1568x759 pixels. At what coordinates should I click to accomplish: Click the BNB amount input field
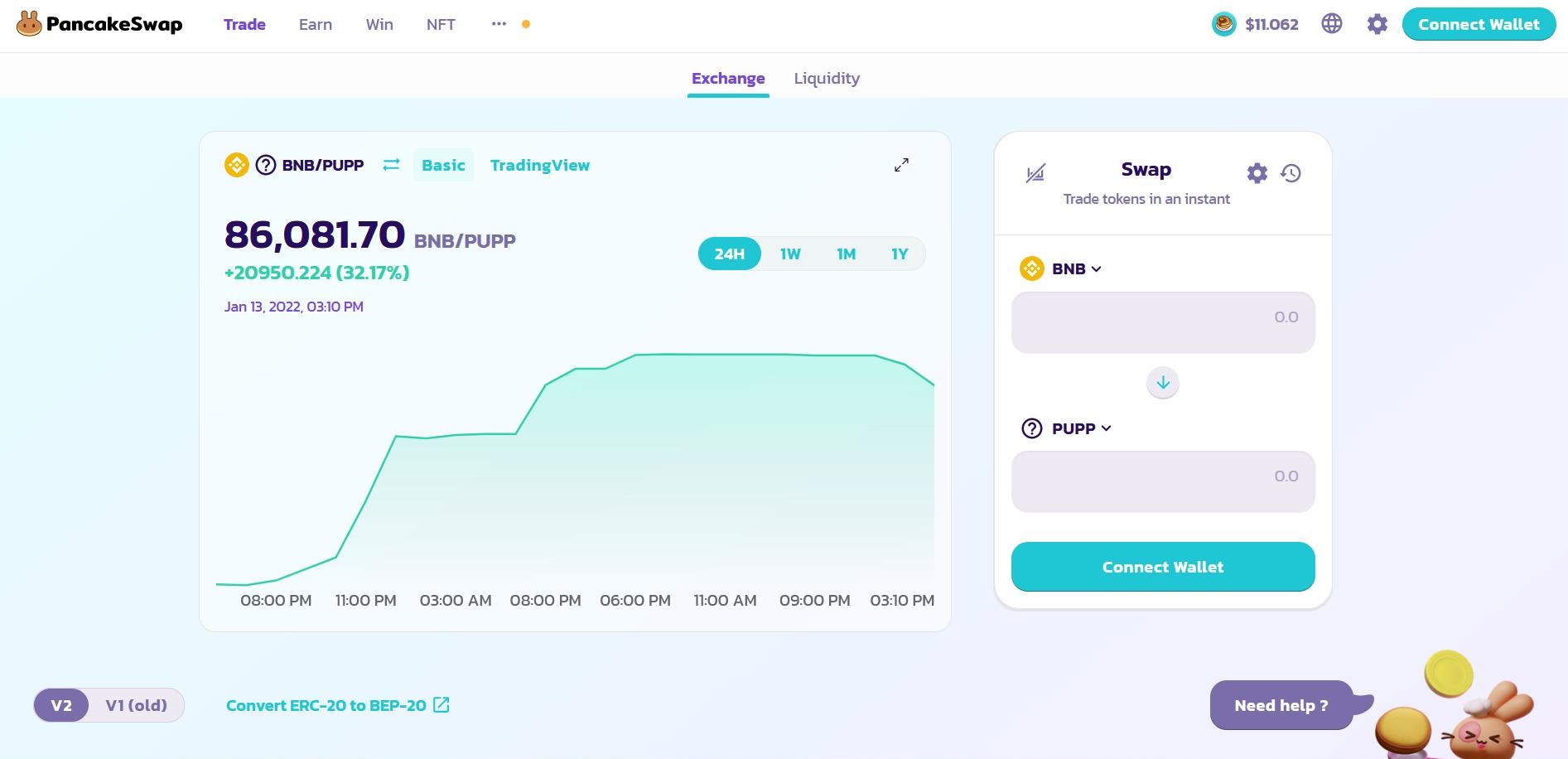tap(1162, 322)
